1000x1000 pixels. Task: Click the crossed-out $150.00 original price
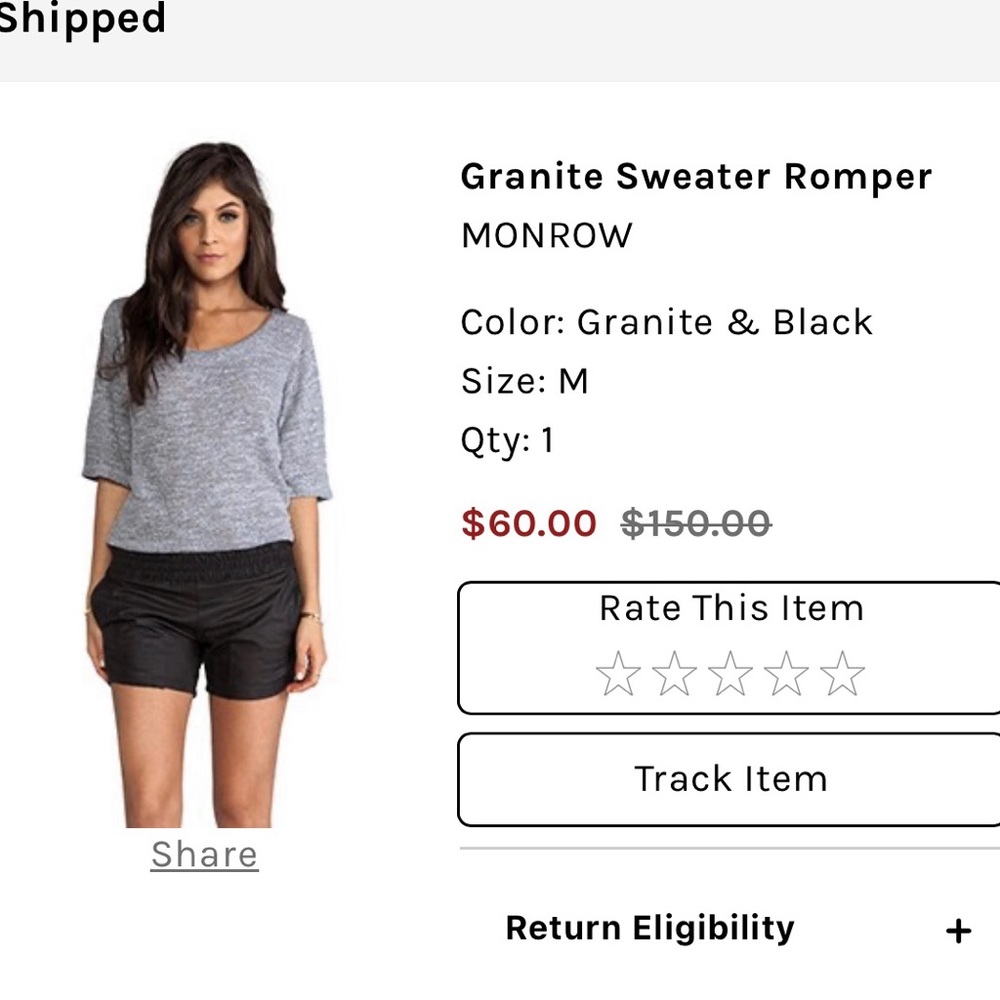click(690, 522)
